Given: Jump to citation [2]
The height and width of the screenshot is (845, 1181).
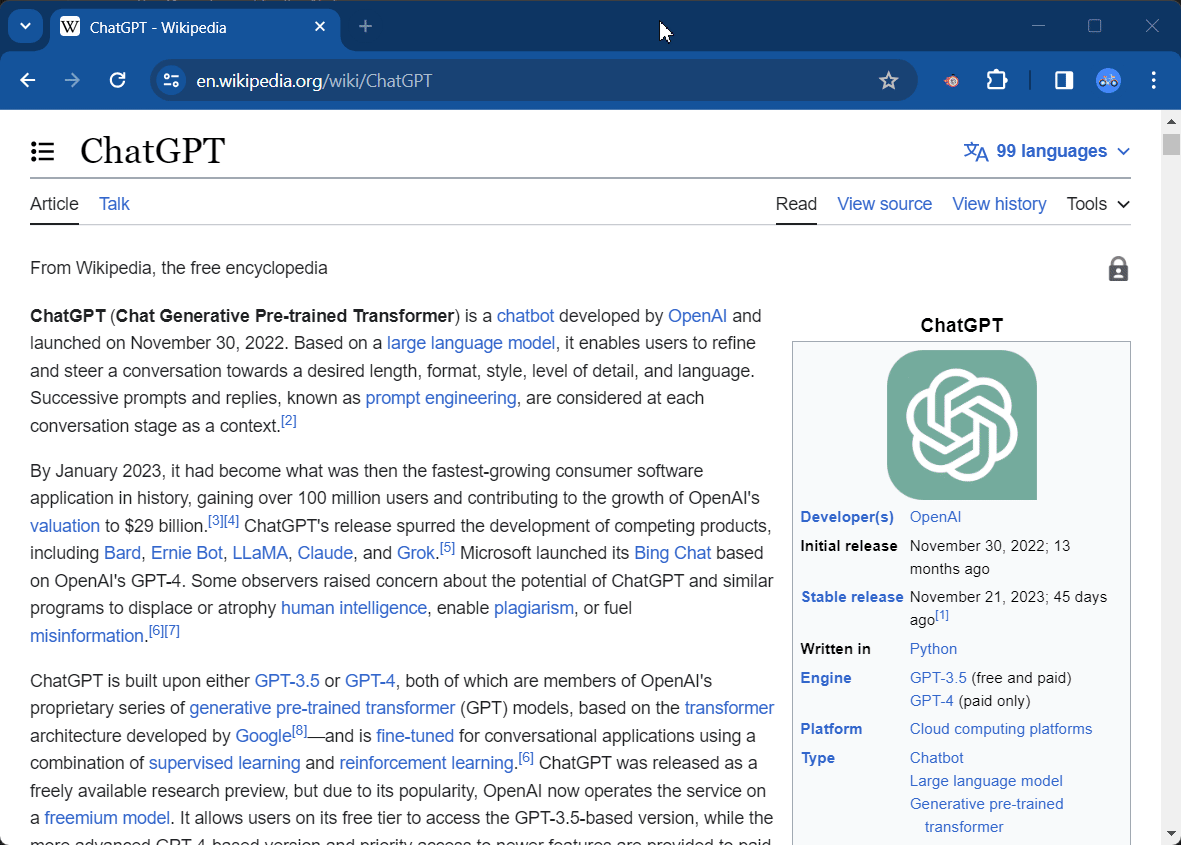Looking at the screenshot, I should 289,421.
